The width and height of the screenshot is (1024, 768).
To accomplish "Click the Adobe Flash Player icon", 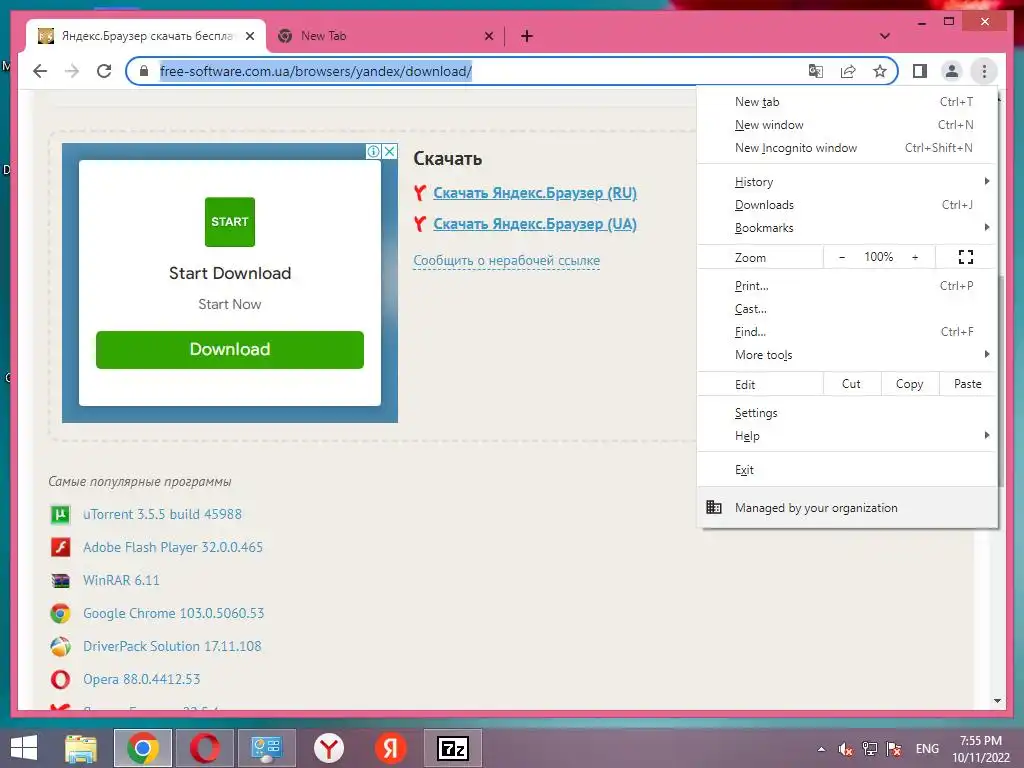I will click(x=60, y=547).
